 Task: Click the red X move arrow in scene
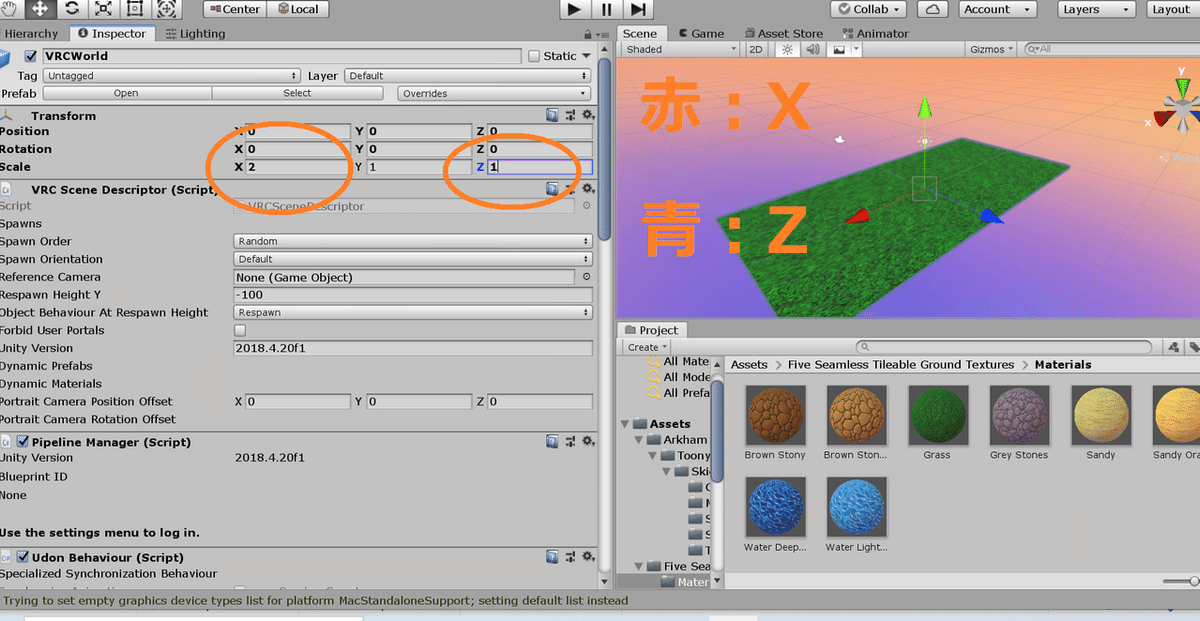tap(857, 216)
